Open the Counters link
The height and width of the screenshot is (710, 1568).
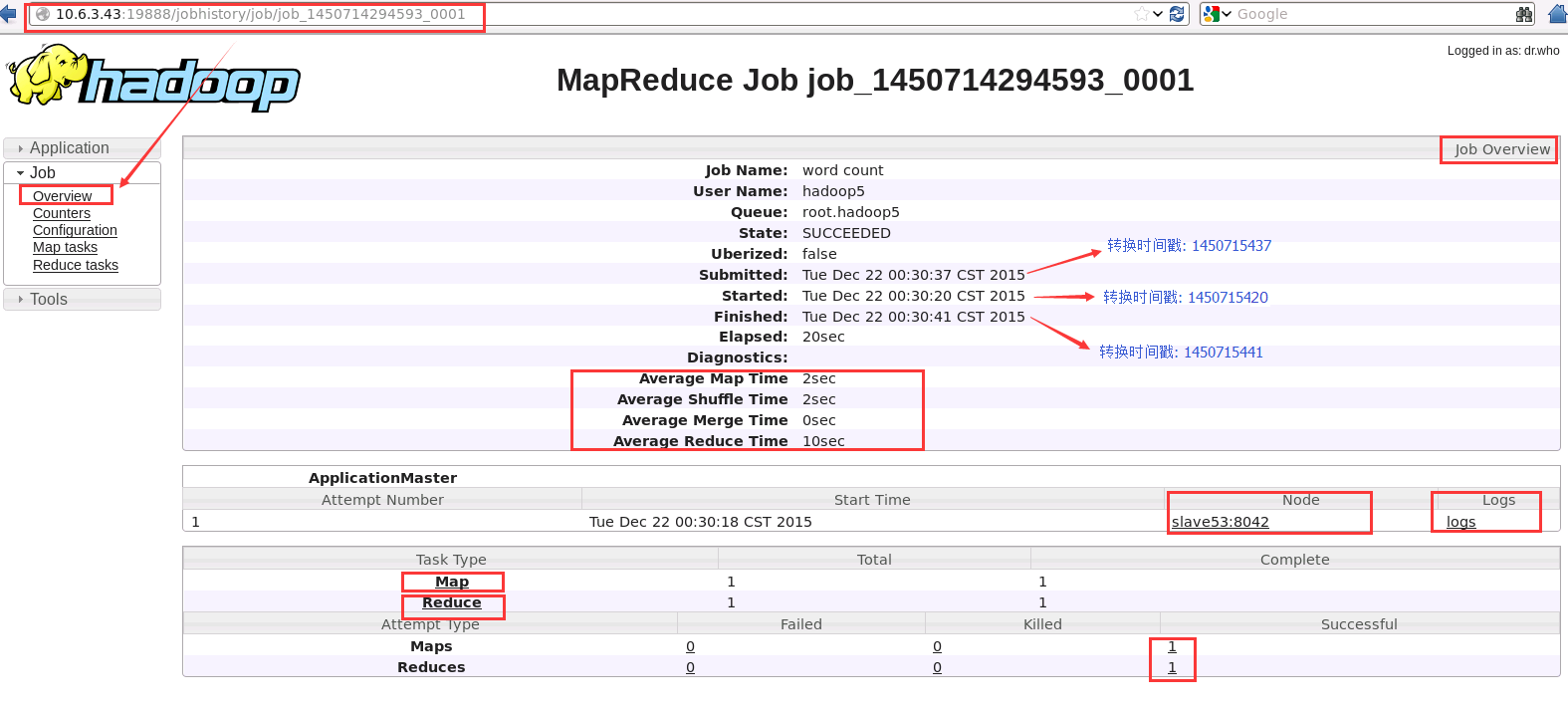click(x=62, y=213)
